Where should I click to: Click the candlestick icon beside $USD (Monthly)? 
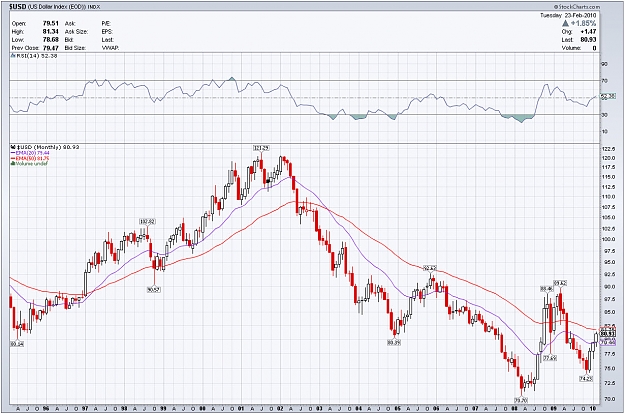click(x=13, y=147)
